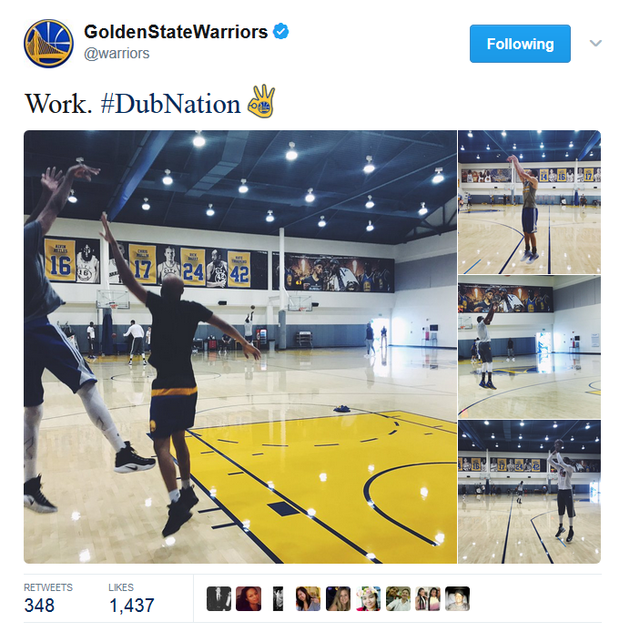Viewport: 640px width, 632px height.
Task: Click the first liker avatar in black suit
Action: click(219, 599)
